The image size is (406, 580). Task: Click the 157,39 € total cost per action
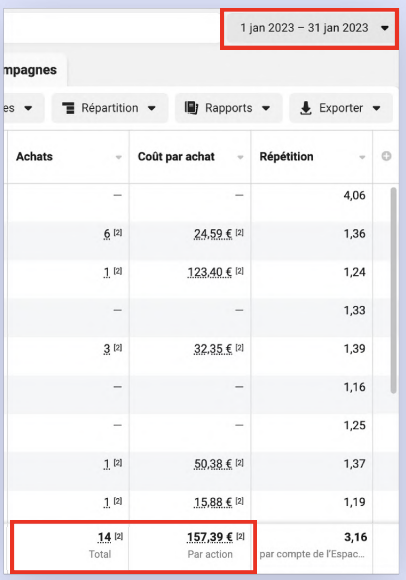pos(210,537)
